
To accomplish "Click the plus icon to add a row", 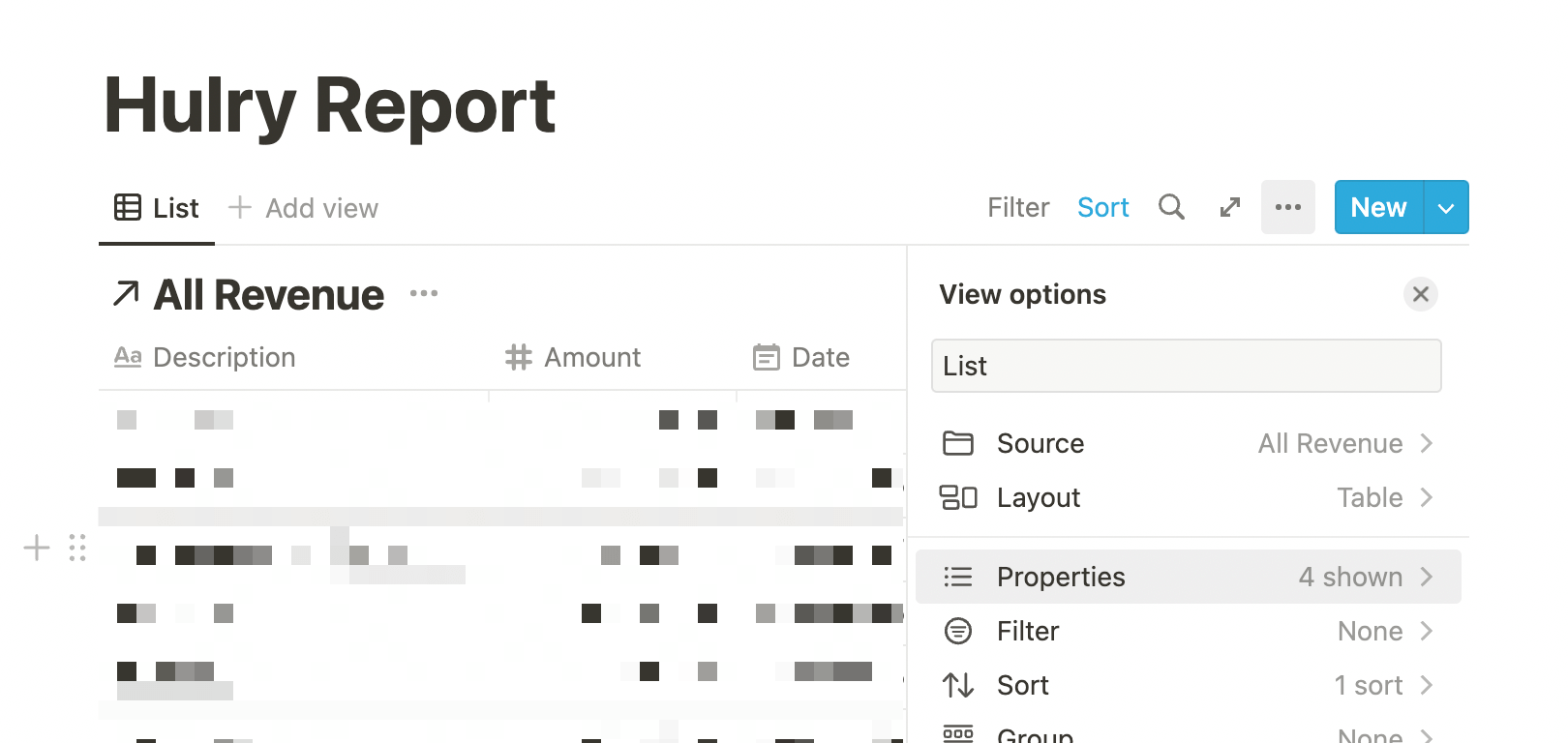I will pos(37,548).
